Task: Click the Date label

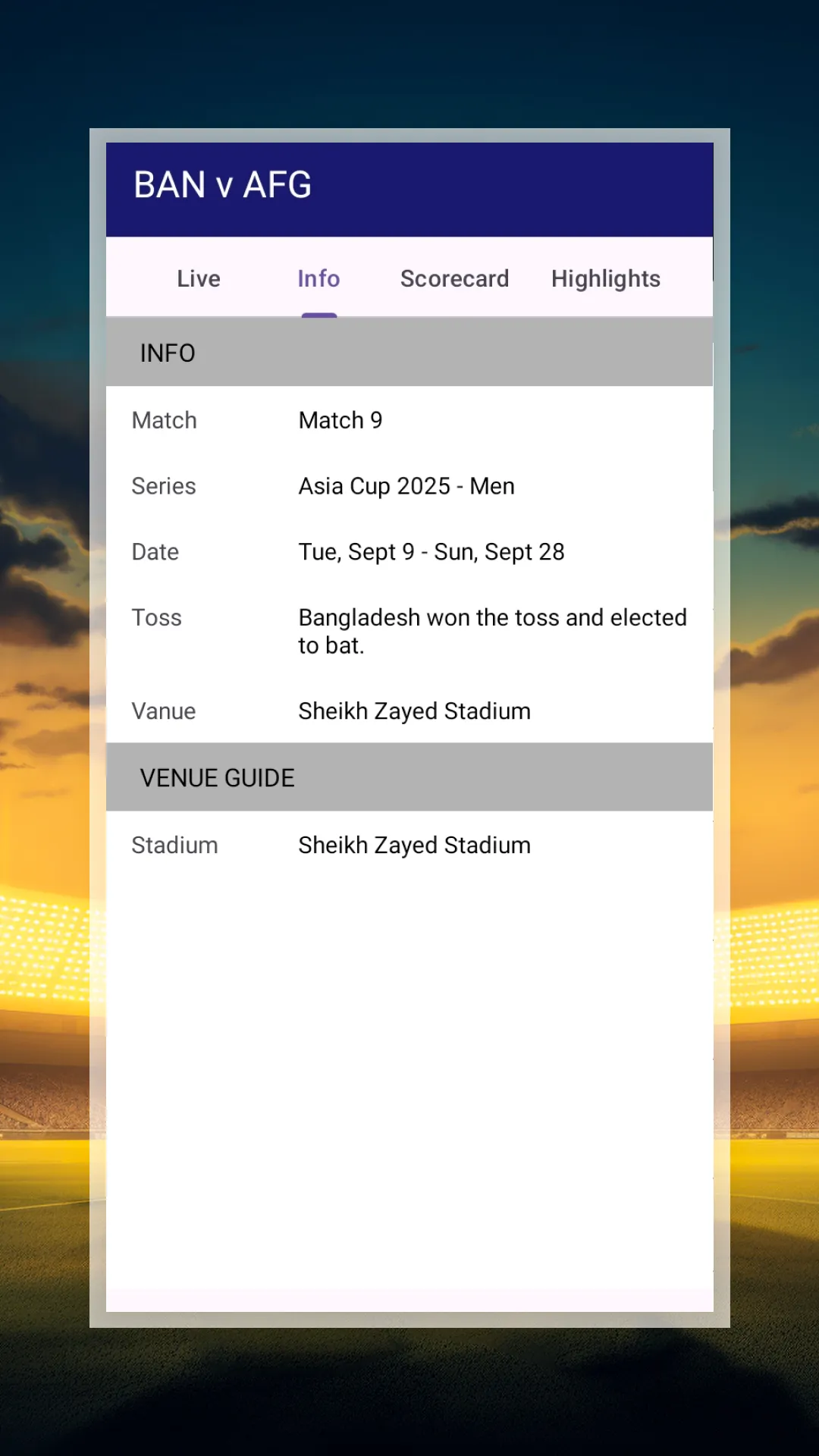Action: [155, 551]
